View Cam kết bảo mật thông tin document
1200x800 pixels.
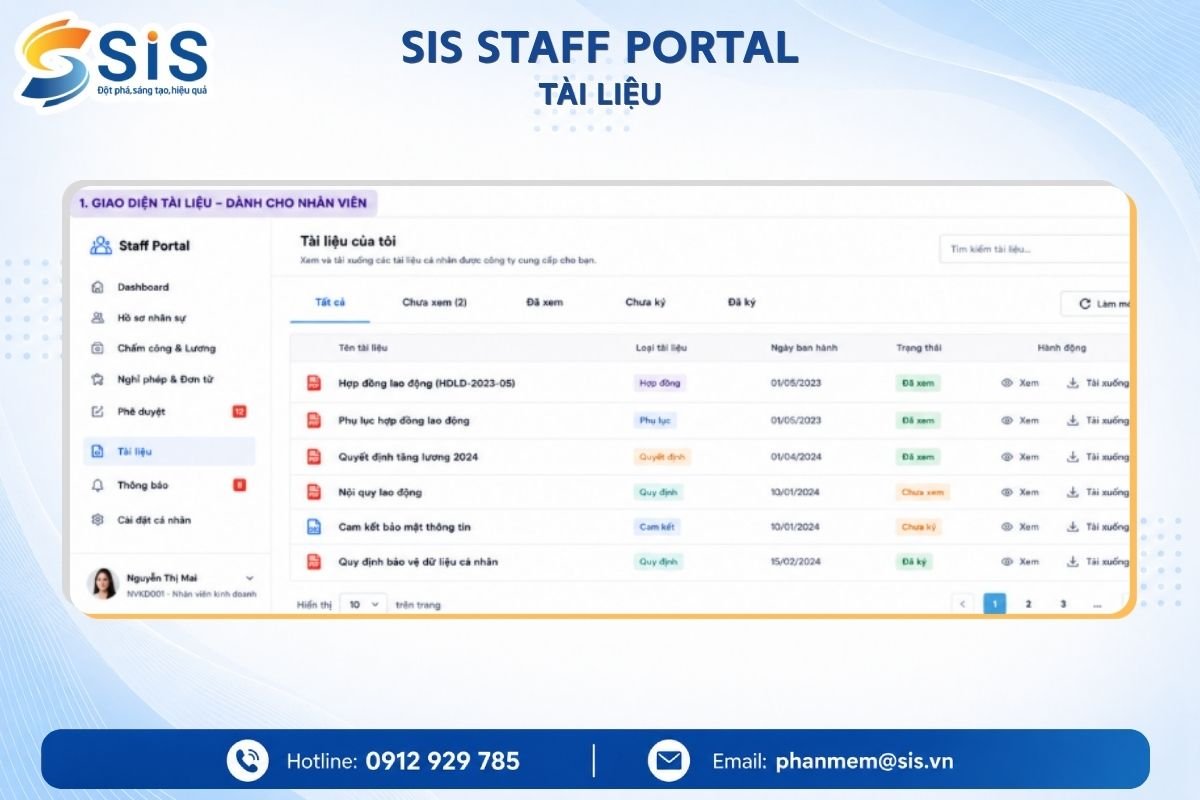[1020, 527]
